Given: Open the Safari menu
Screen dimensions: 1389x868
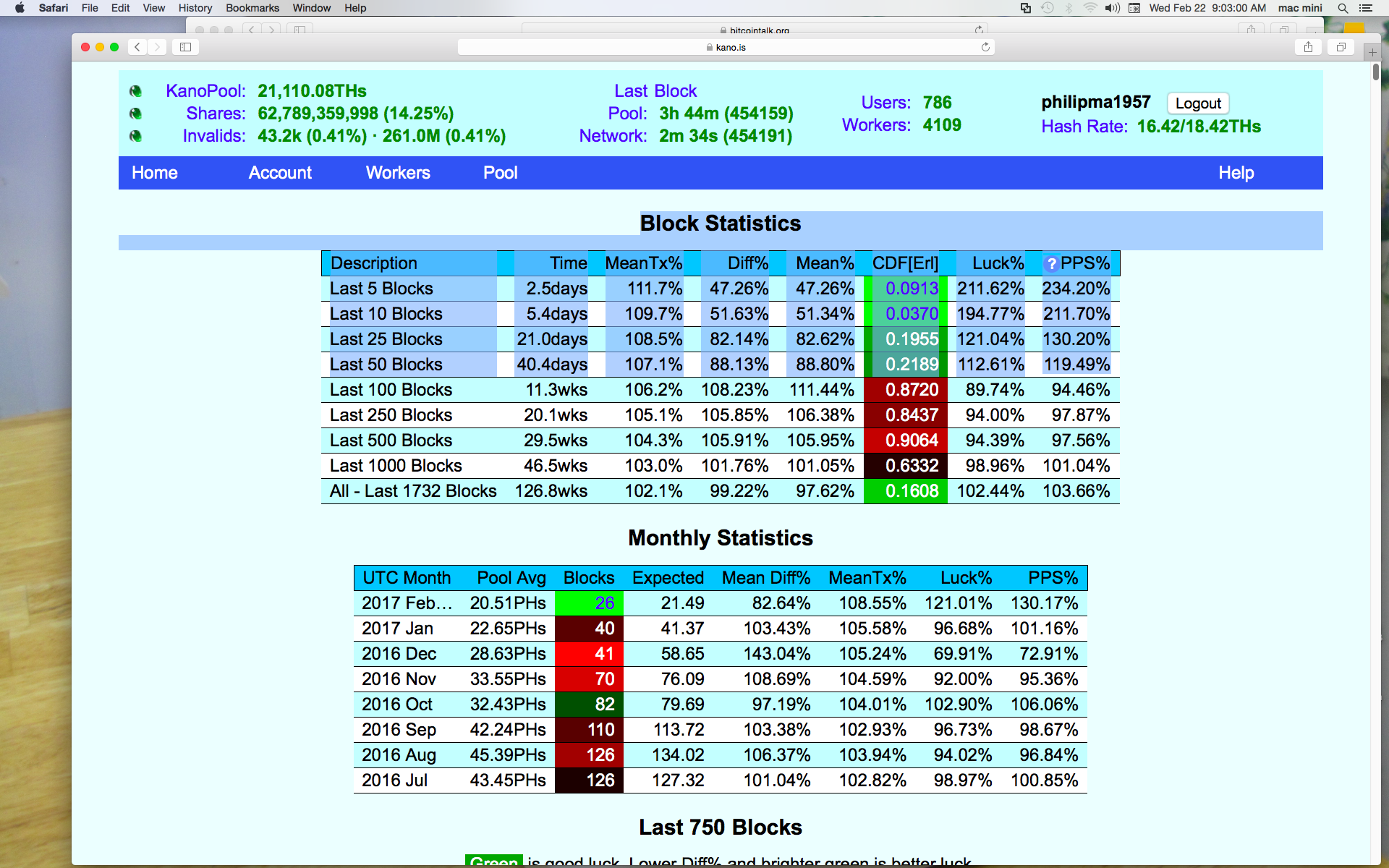Looking at the screenshot, I should pos(54,8).
